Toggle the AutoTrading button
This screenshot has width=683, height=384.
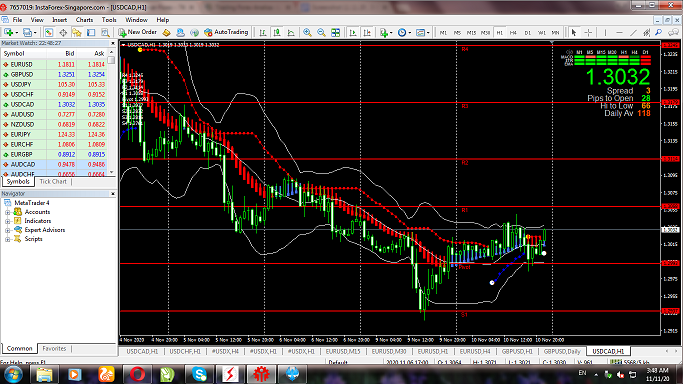[226, 32]
